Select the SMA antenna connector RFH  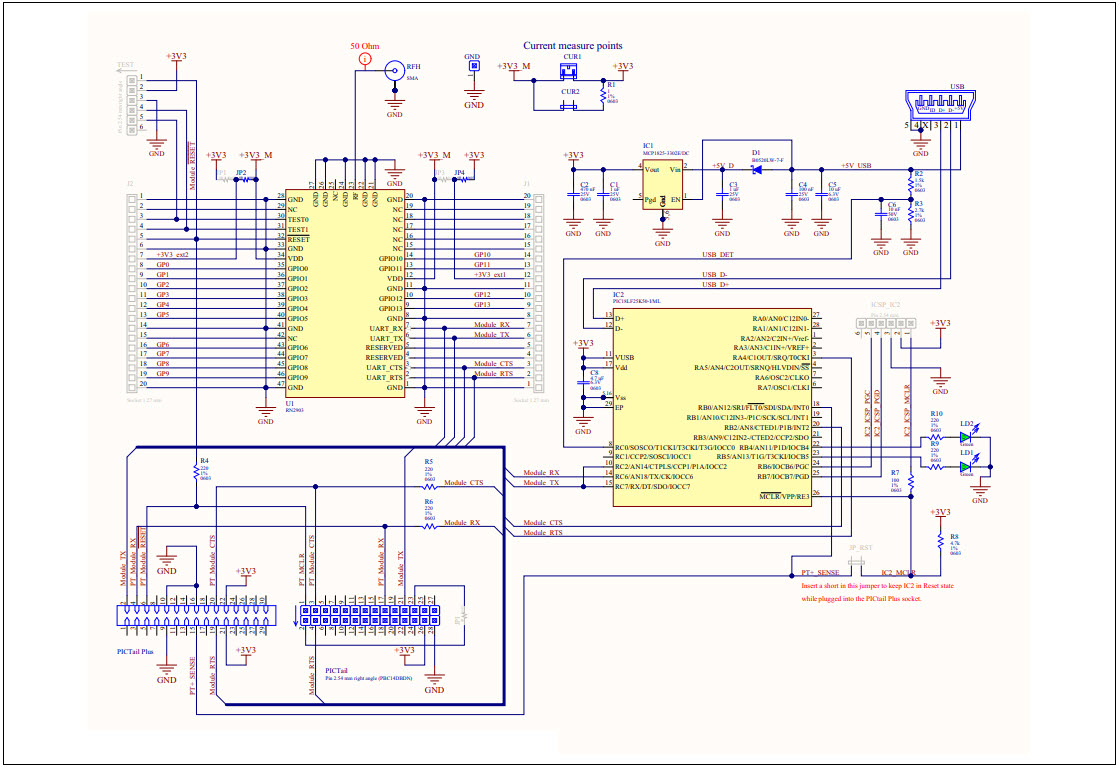(x=394, y=70)
